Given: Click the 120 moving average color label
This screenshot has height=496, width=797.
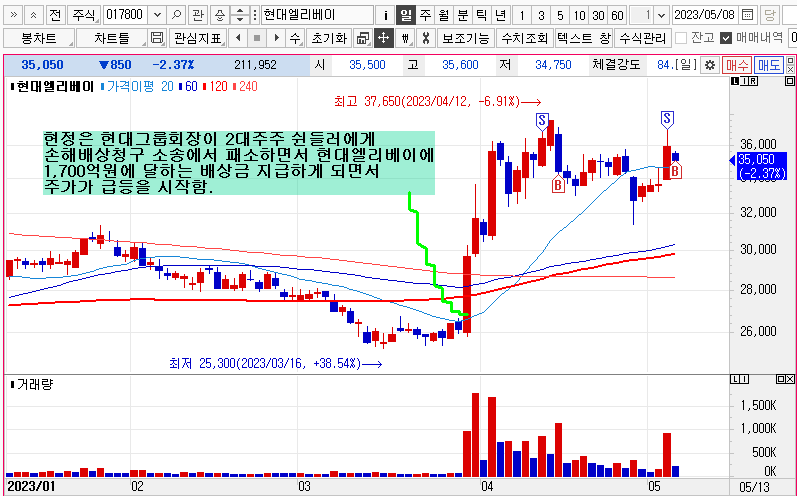Looking at the screenshot, I should 219,86.
